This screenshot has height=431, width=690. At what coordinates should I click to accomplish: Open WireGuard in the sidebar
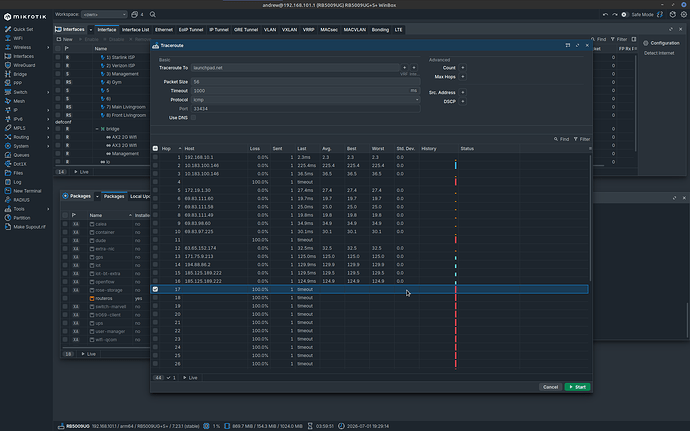[x=23, y=65]
